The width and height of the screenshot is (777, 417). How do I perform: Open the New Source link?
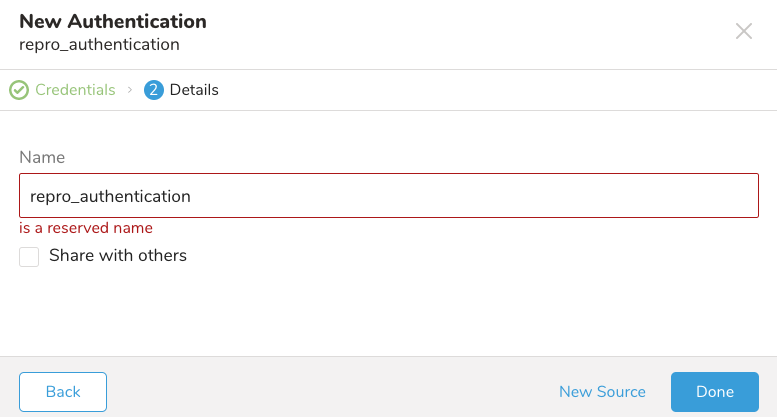coord(602,392)
